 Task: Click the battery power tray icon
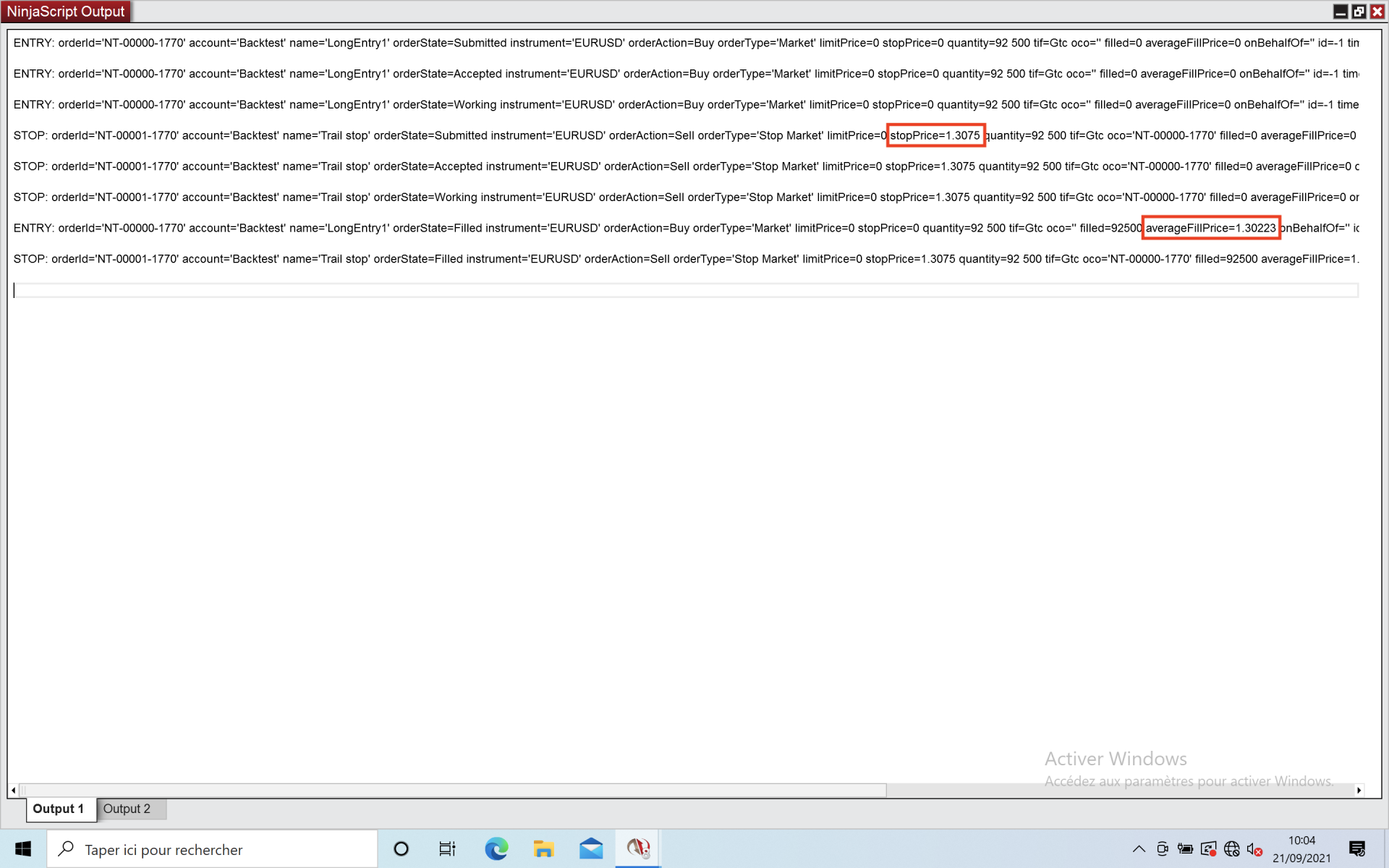click(x=1185, y=849)
